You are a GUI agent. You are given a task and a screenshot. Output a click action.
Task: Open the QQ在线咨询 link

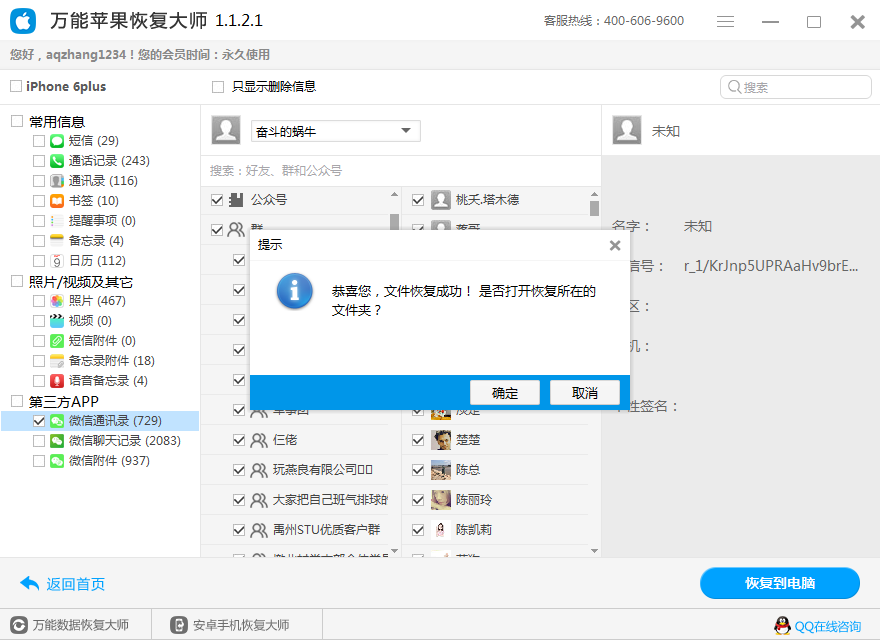(828, 627)
